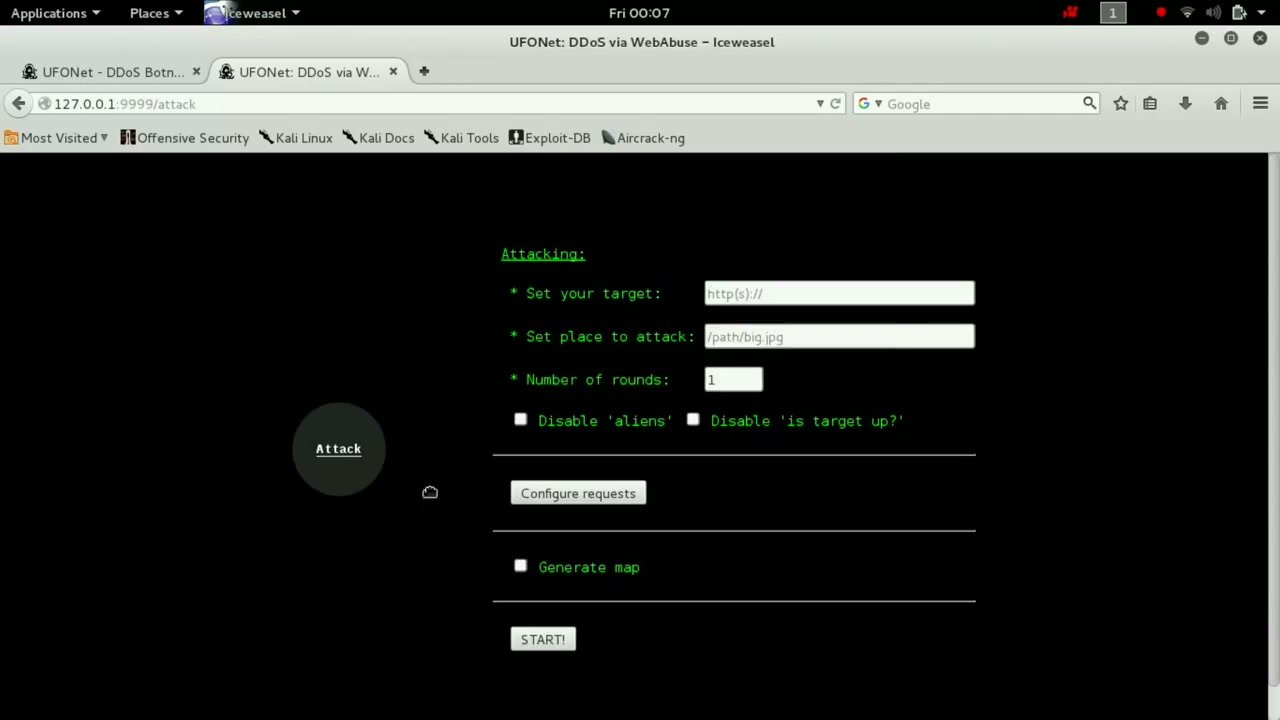Open the Exploit-DB bookmark
This screenshot has height=720, width=1280.
point(550,138)
